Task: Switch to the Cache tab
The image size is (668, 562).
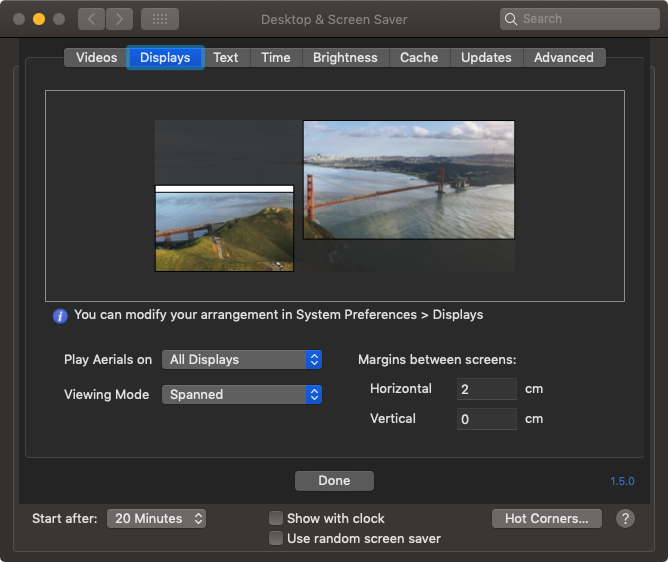Action: (x=419, y=58)
